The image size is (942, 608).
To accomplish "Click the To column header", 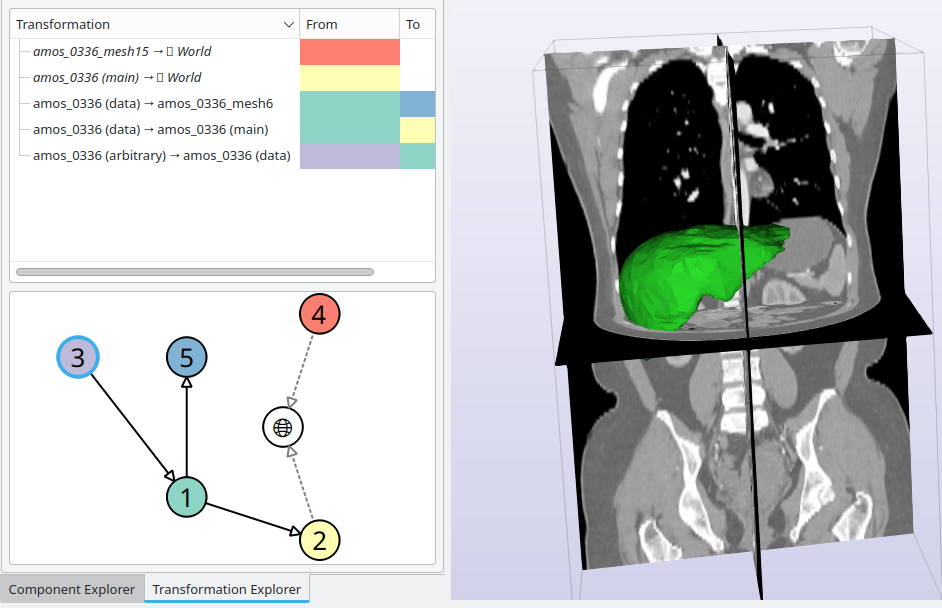I will pyautogui.click(x=414, y=24).
